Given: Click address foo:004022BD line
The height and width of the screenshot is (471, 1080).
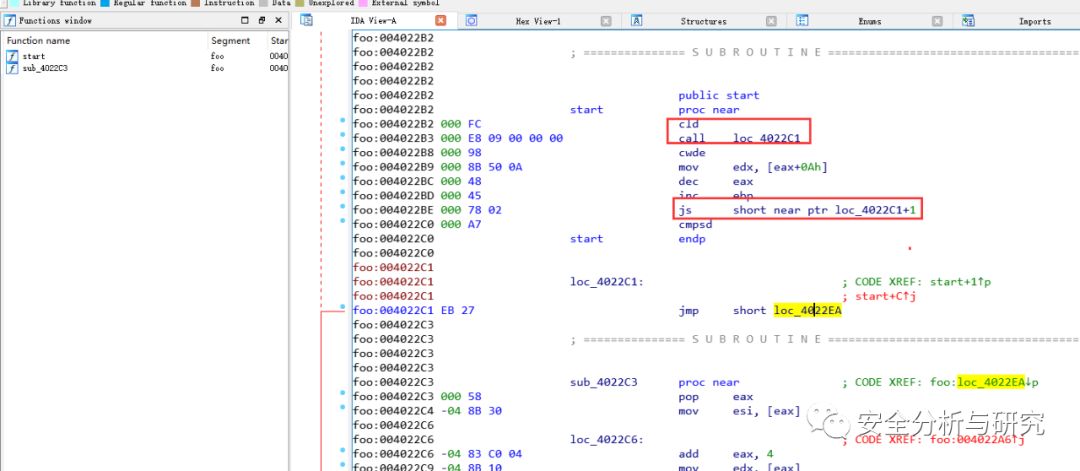Looking at the screenshot, I should click(x=393, y=196).
